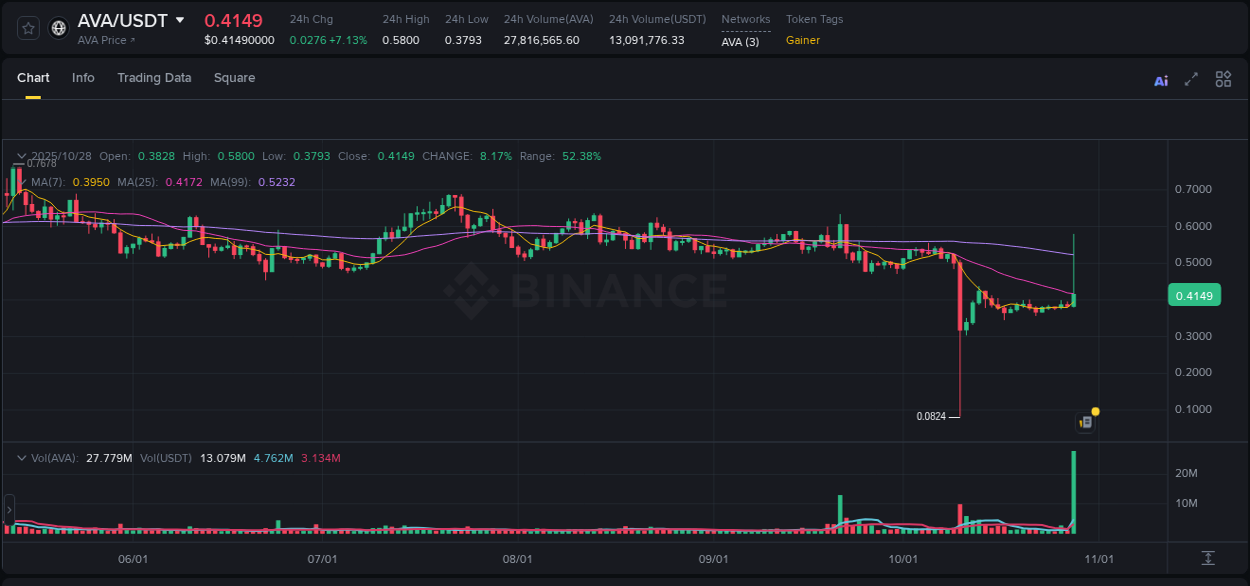
Task: Click the Gainer token tag
Action: pyautogui.click(x=802, y=41)
